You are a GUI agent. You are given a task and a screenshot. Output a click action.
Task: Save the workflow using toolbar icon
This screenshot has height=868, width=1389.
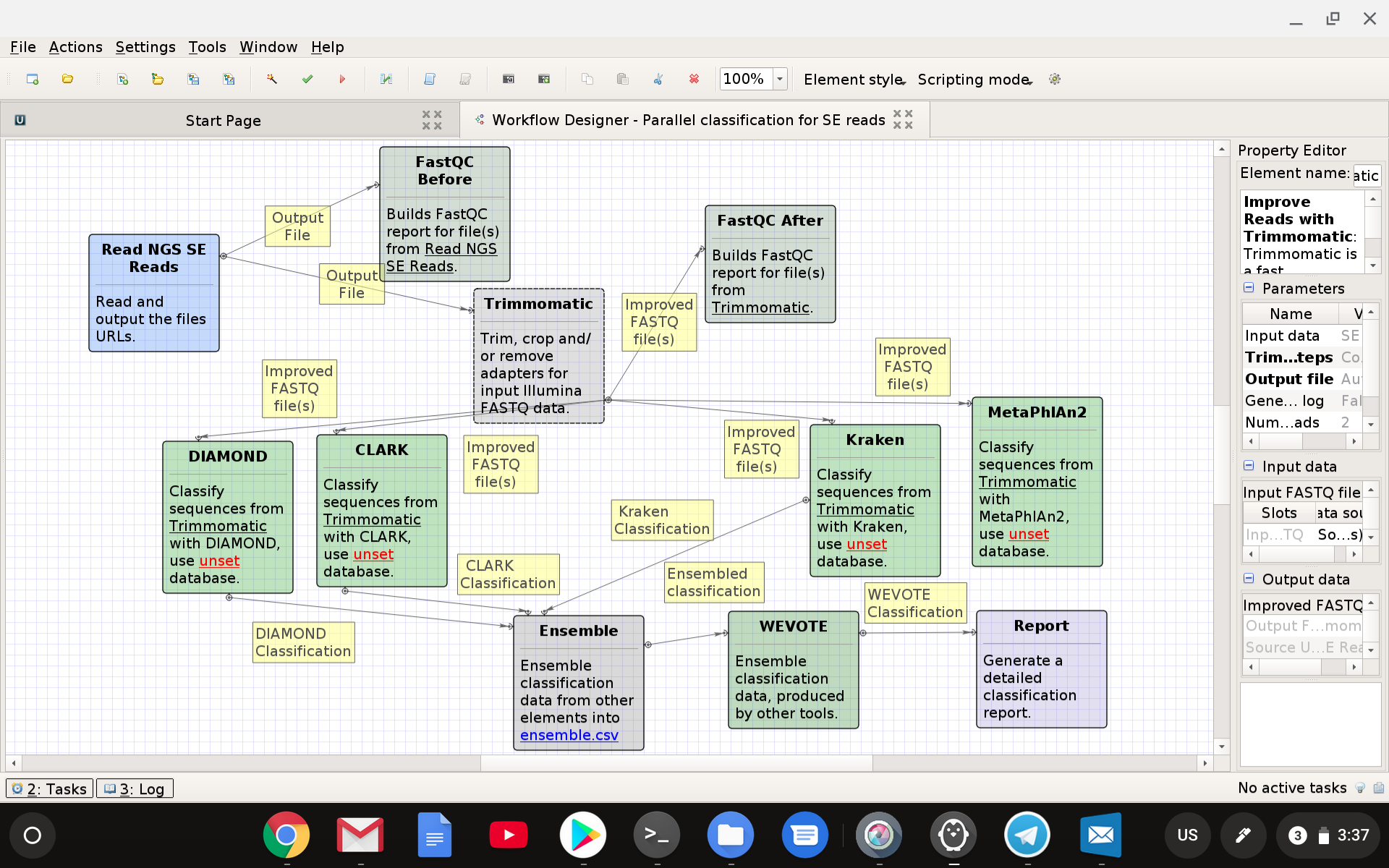(x=193, y=79)
